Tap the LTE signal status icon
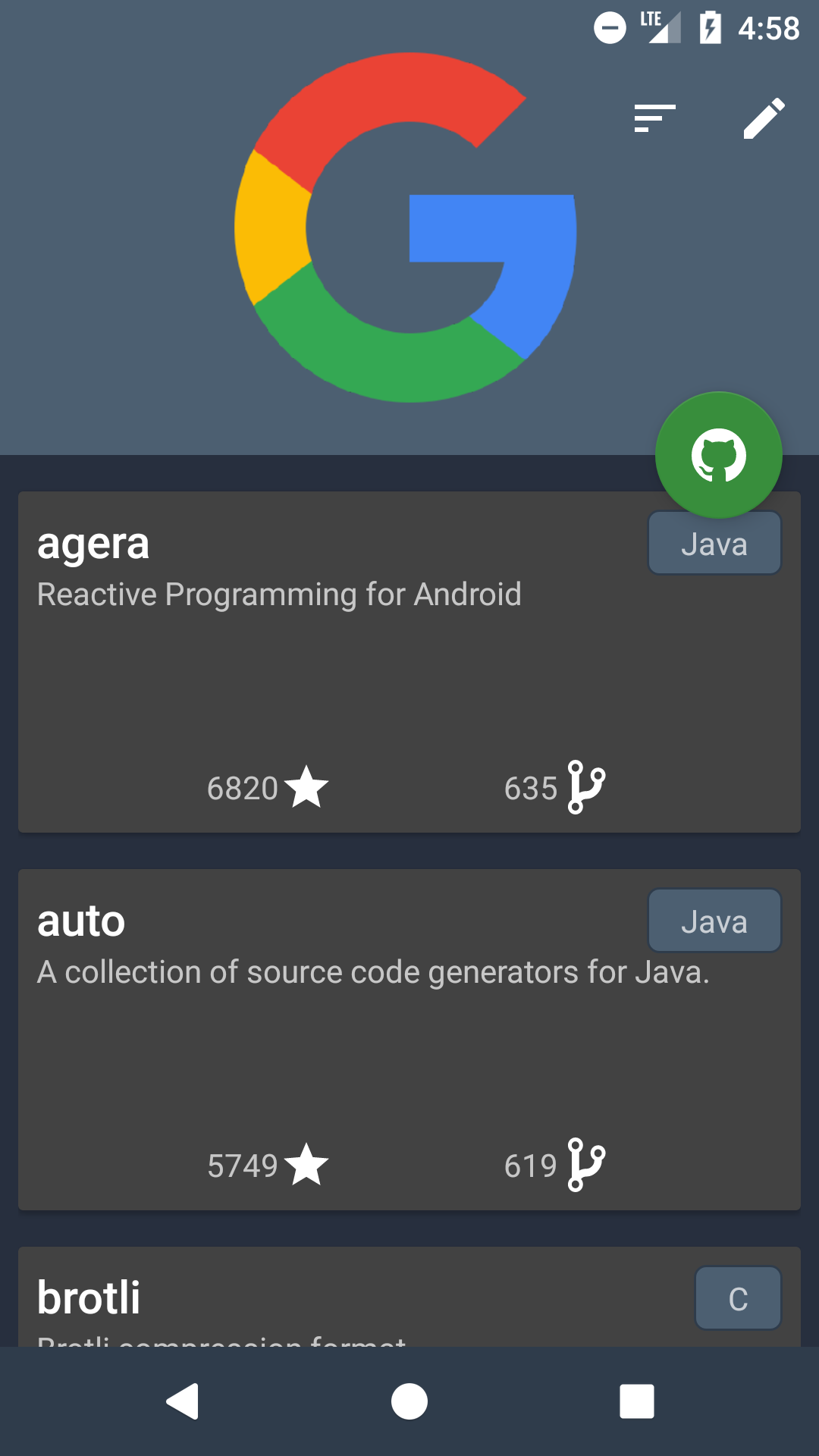Screen dimensions: 819x1456 tap(660, 27)
